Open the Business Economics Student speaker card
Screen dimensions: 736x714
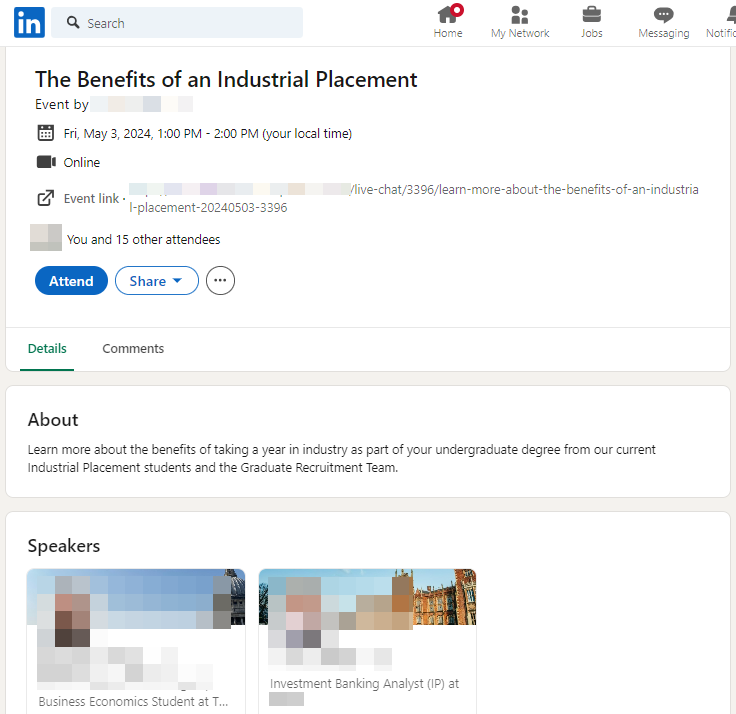[x=136, y=640]
